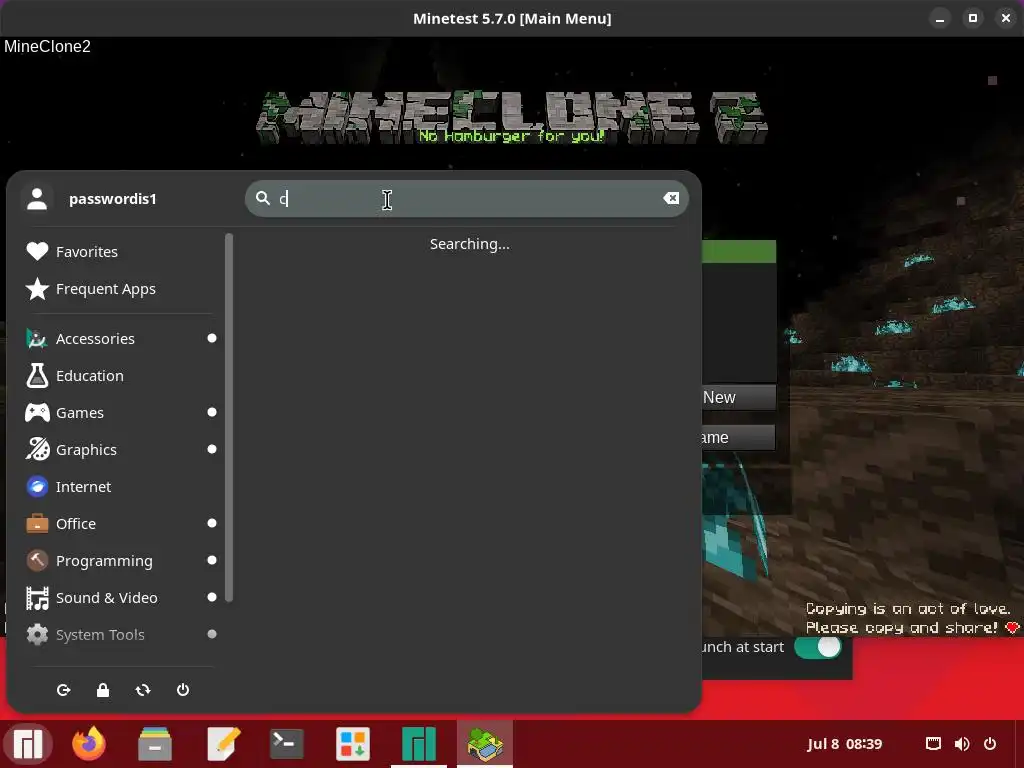The height and width of the screenshot is (768, 1024).
Task: Open the Manjaro application menu button
Action: (x=28, y=744)
